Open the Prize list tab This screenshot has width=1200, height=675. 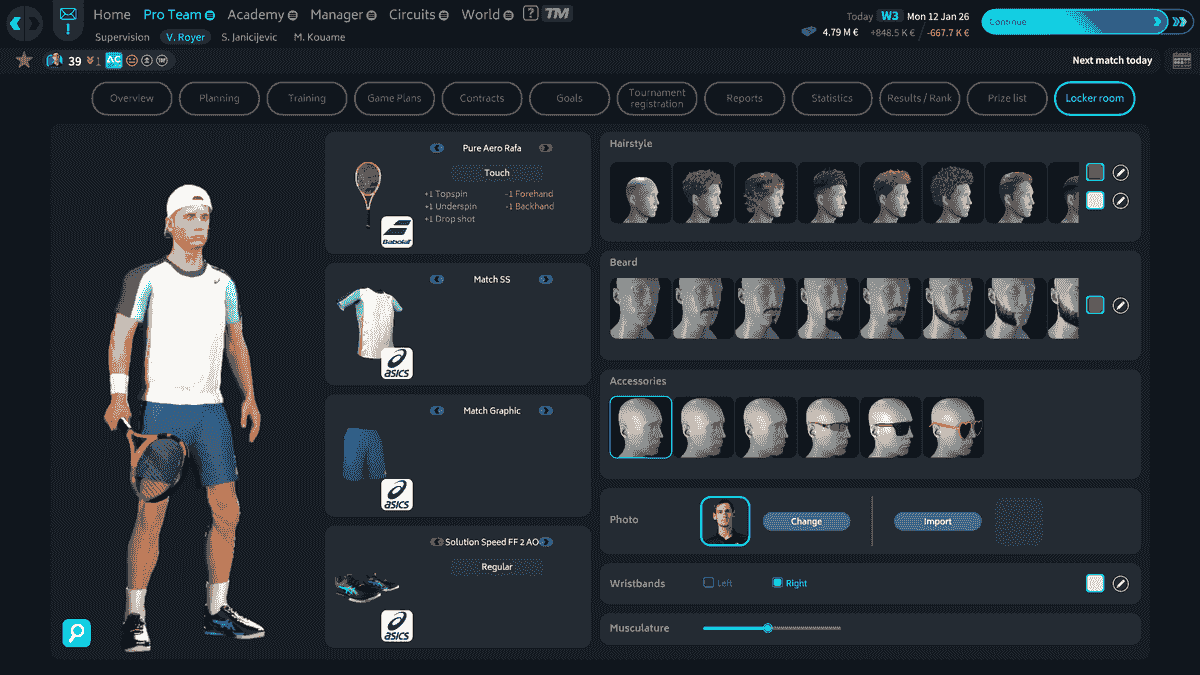pos(1006,98)
